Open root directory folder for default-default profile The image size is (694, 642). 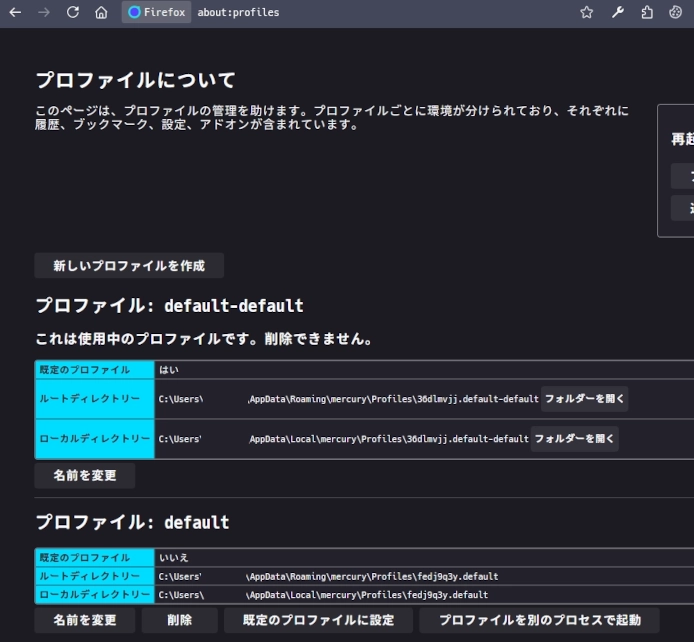point(584,399)
